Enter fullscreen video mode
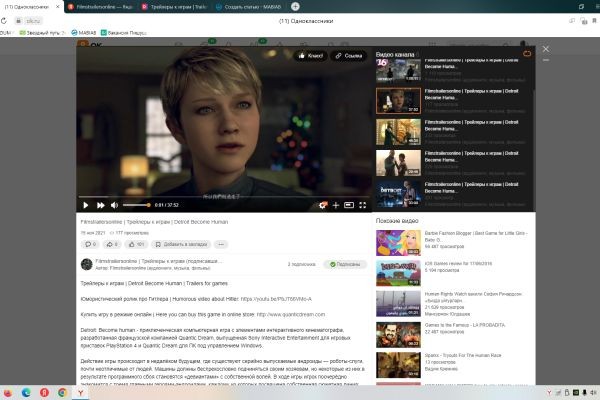The height and width of the screenshot is (400, 600). [x=362, y=205]
